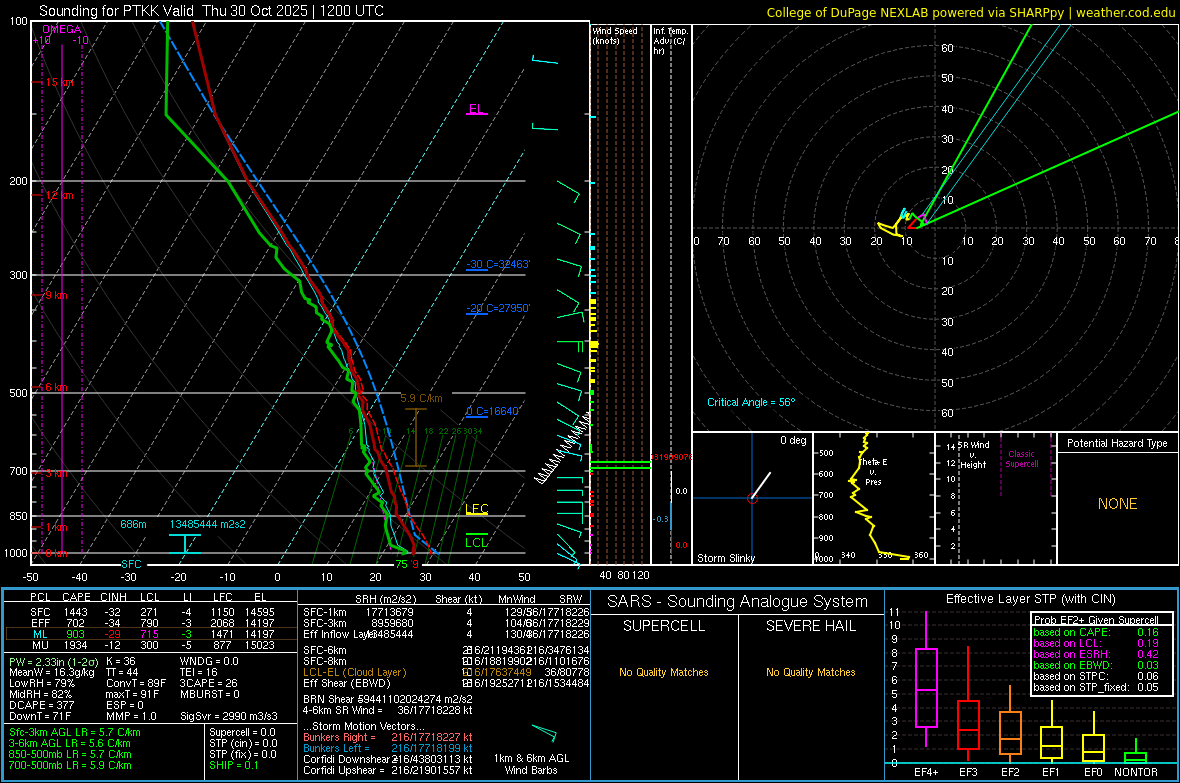Click "No Quality Matches" under SUPERCELL
Image resolution: width=1180 pixels, height=783 pixels.
664,672
